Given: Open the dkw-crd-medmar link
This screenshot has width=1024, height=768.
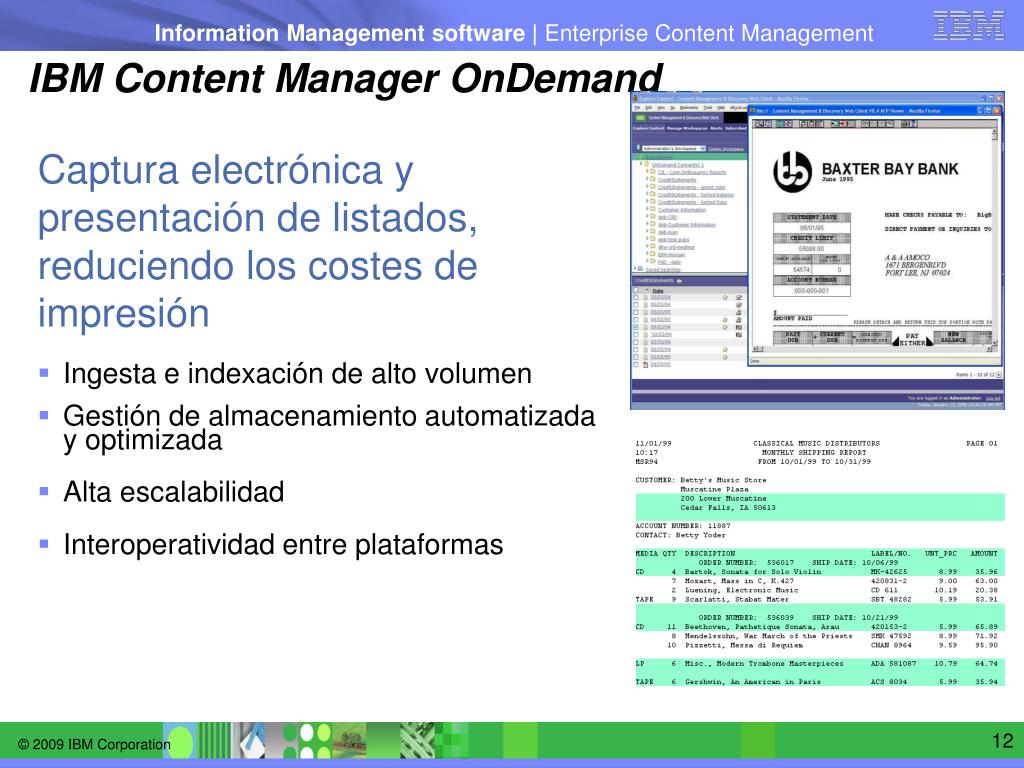Looking at the screenshot, I should coord(677,247).
